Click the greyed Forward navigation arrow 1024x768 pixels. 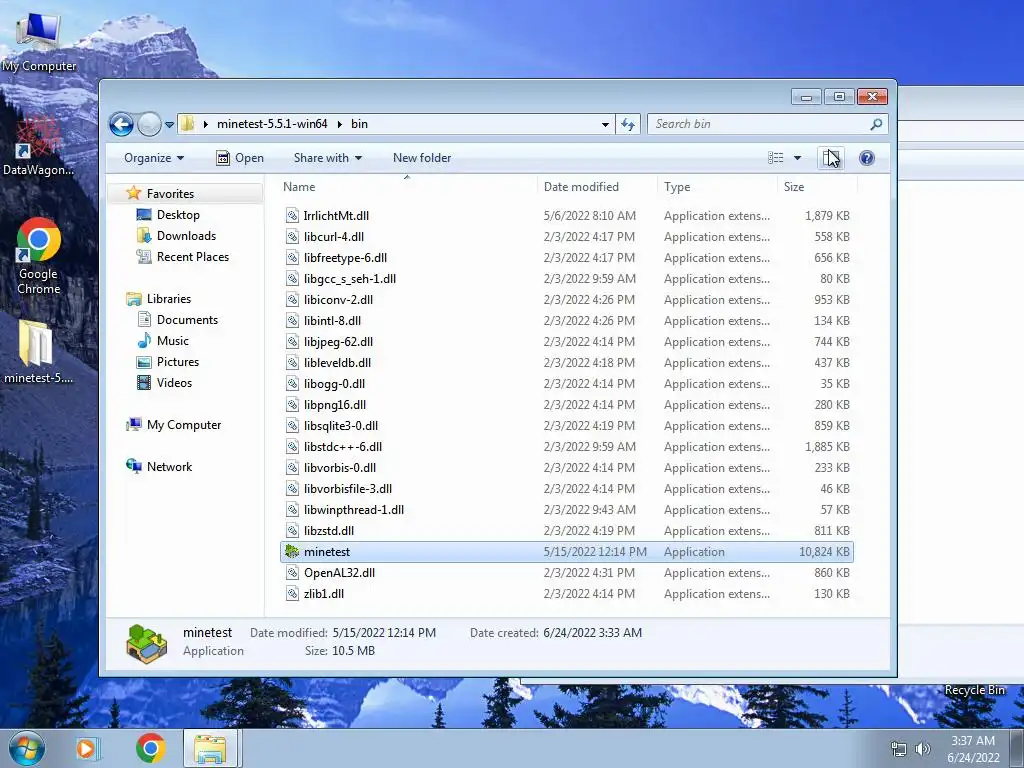point(149,124)
